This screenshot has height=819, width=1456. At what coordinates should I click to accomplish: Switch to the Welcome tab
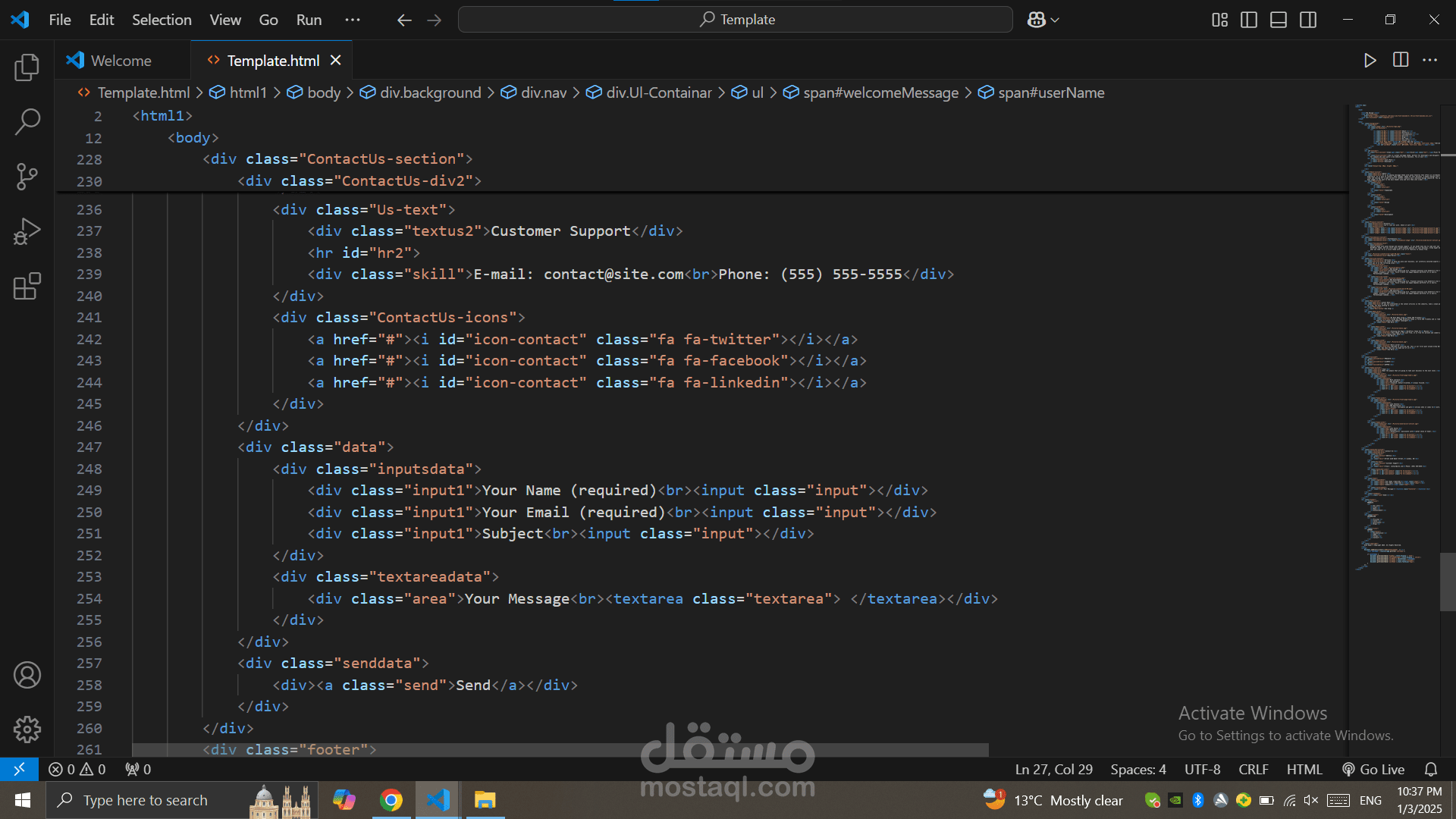(x=121, y=61)
